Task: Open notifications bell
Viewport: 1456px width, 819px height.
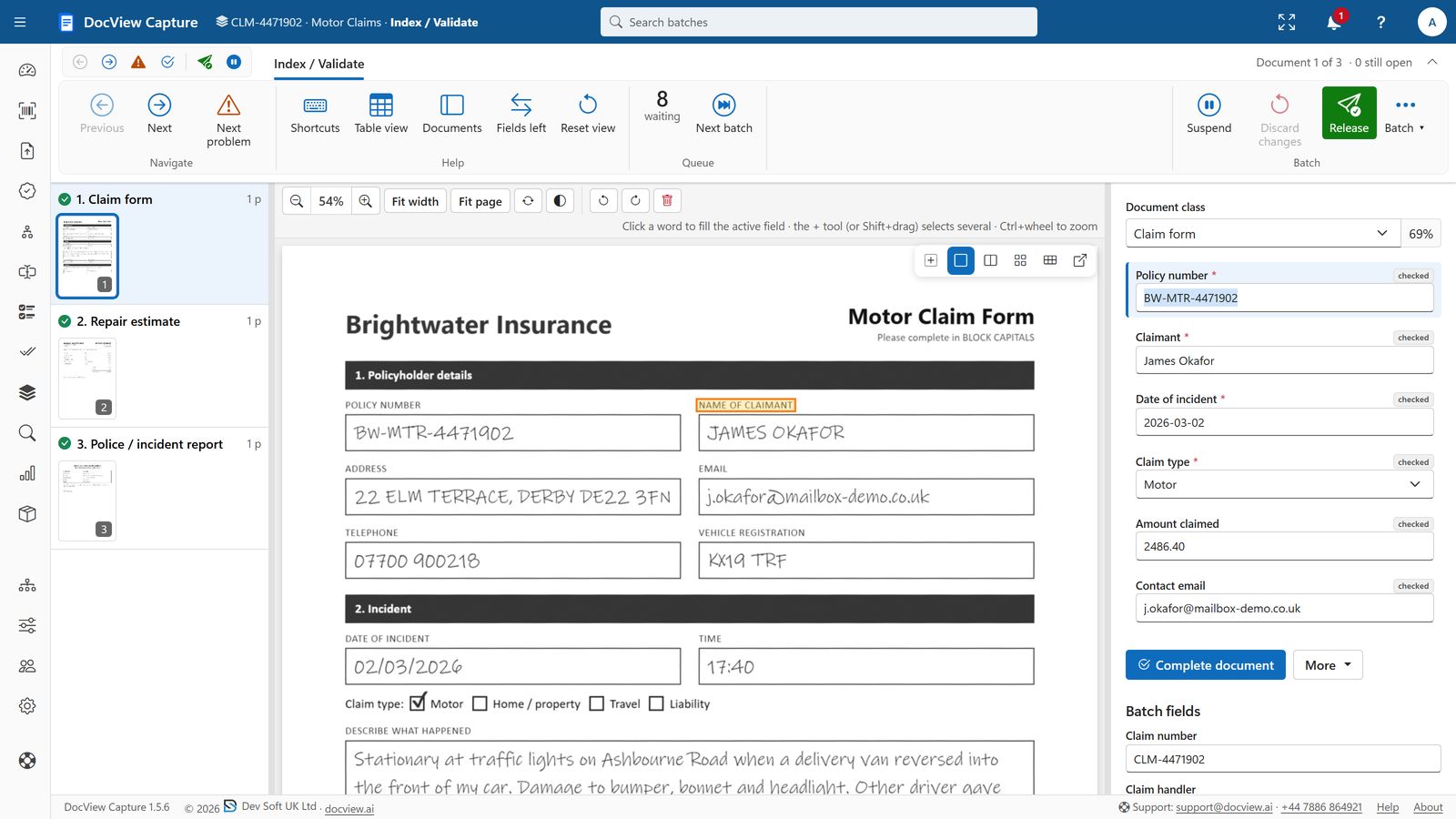Action: tap(1334, 22)
